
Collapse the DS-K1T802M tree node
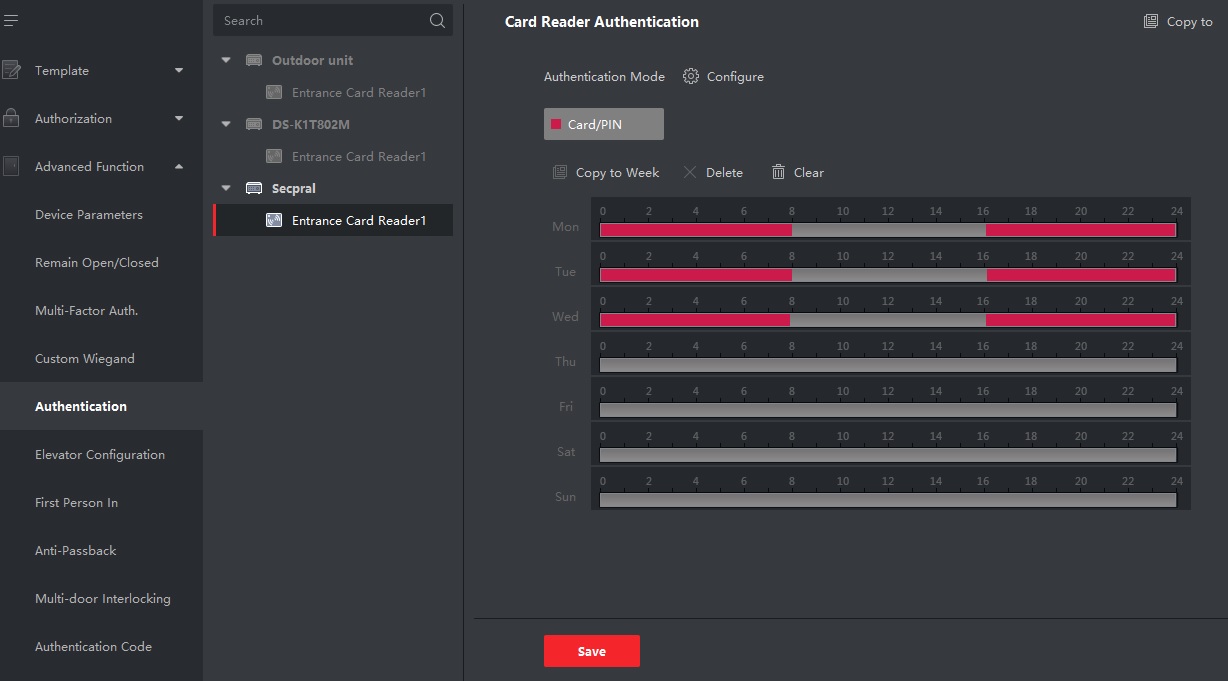[x=226, y=125]
